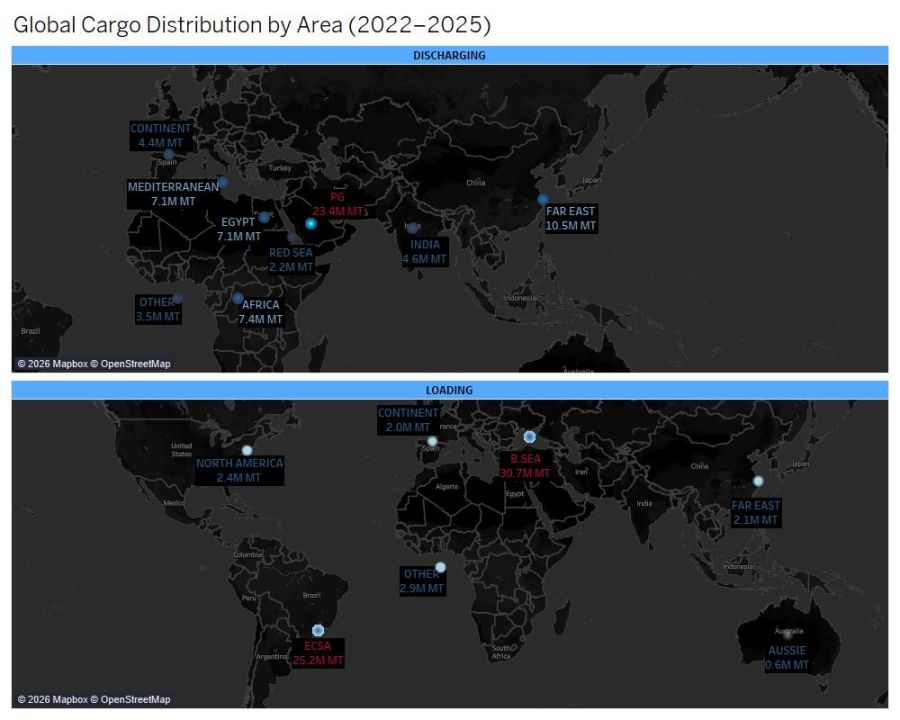Select the North America loading marker

click(x=248, y=450)
